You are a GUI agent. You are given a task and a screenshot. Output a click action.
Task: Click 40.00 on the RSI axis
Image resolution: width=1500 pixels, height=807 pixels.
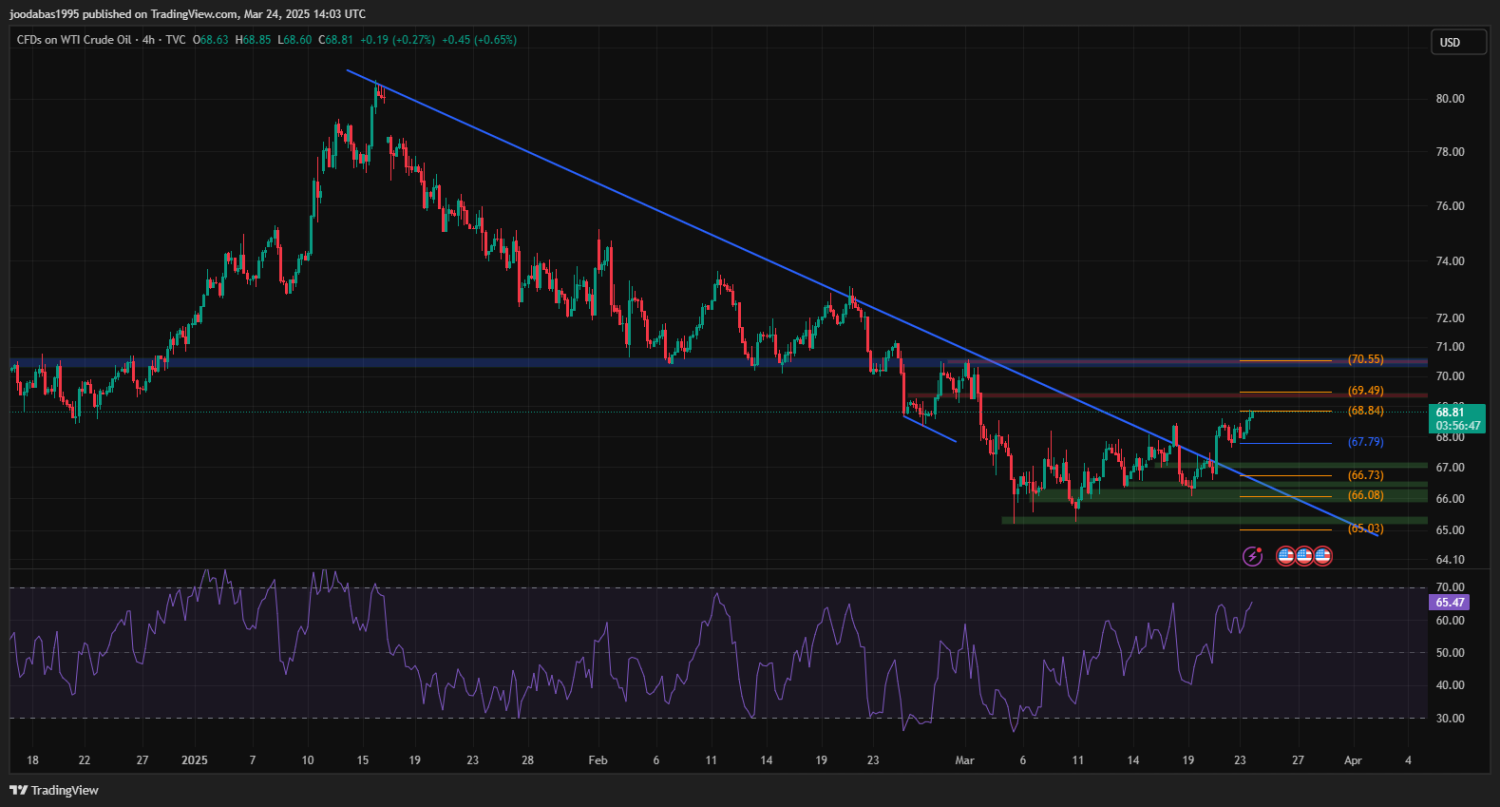tap(1450, 686)
